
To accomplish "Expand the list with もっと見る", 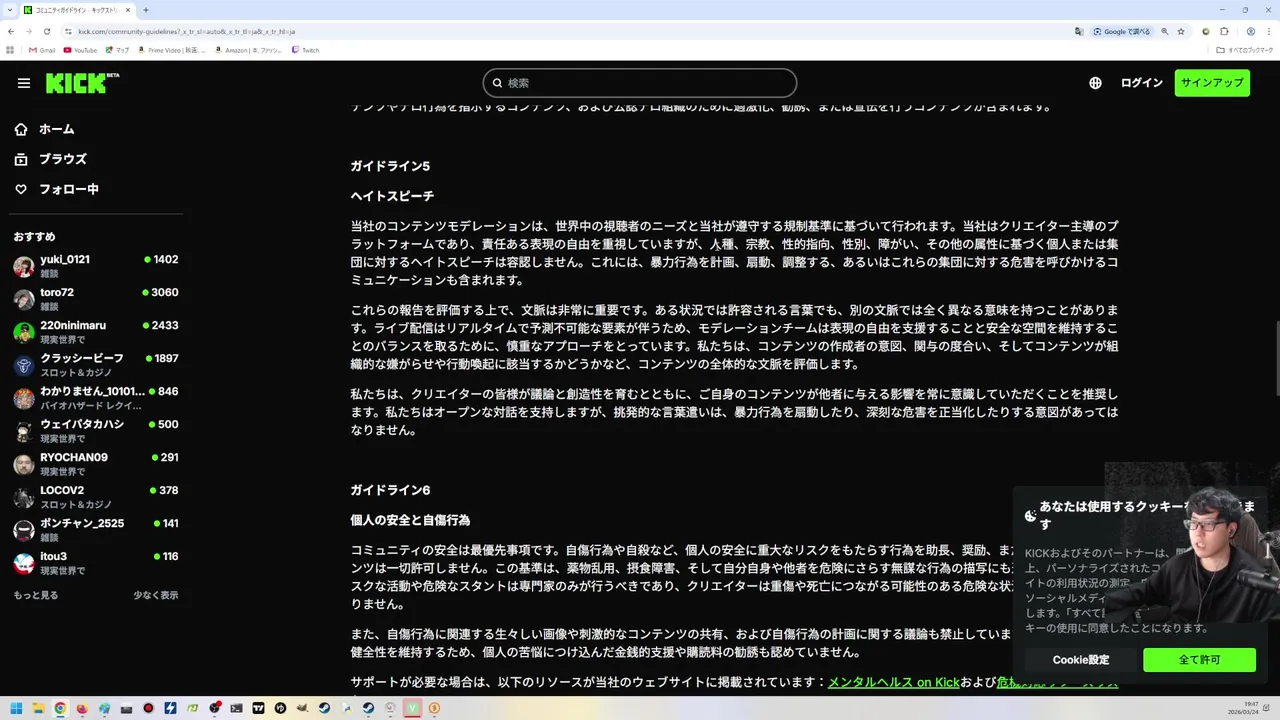I will coord(36,595).
